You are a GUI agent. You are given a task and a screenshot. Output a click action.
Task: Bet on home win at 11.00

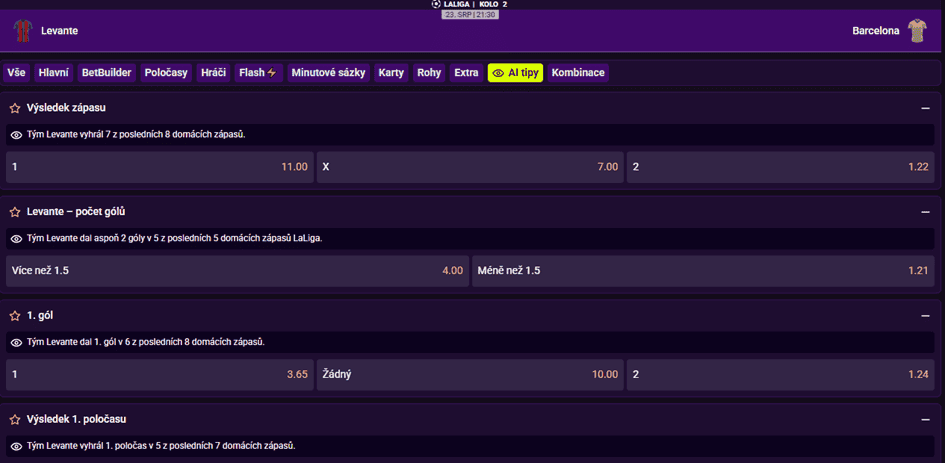pos(160,167)
